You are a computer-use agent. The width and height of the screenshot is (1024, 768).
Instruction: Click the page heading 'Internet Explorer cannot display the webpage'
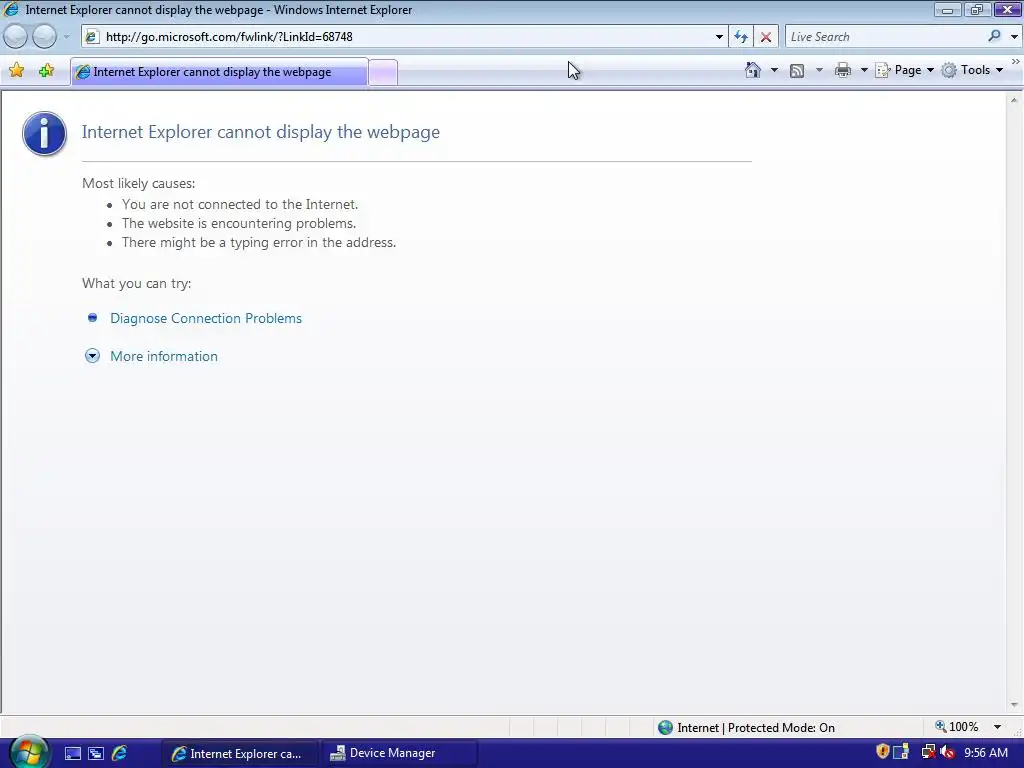point(261,132)
